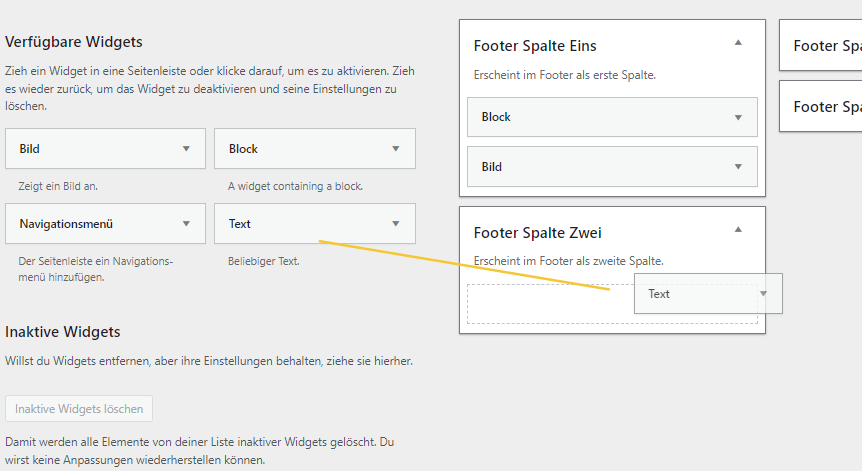Image resolution: width=862 pixels, height=471 pixels.
Task: Click the Footer Spalte Zwei heading
Action: tap(537, 233)
